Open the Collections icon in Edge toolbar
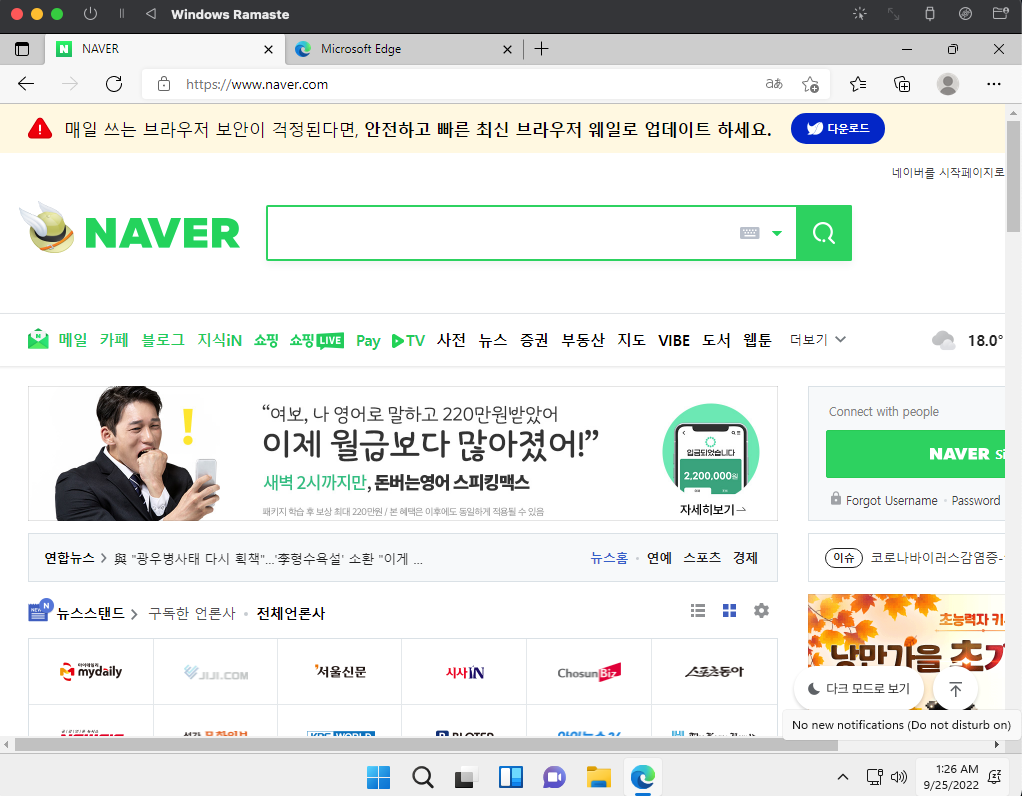Image resolution: width=1022 pixels, height=796 pixels. pos(902,84)
